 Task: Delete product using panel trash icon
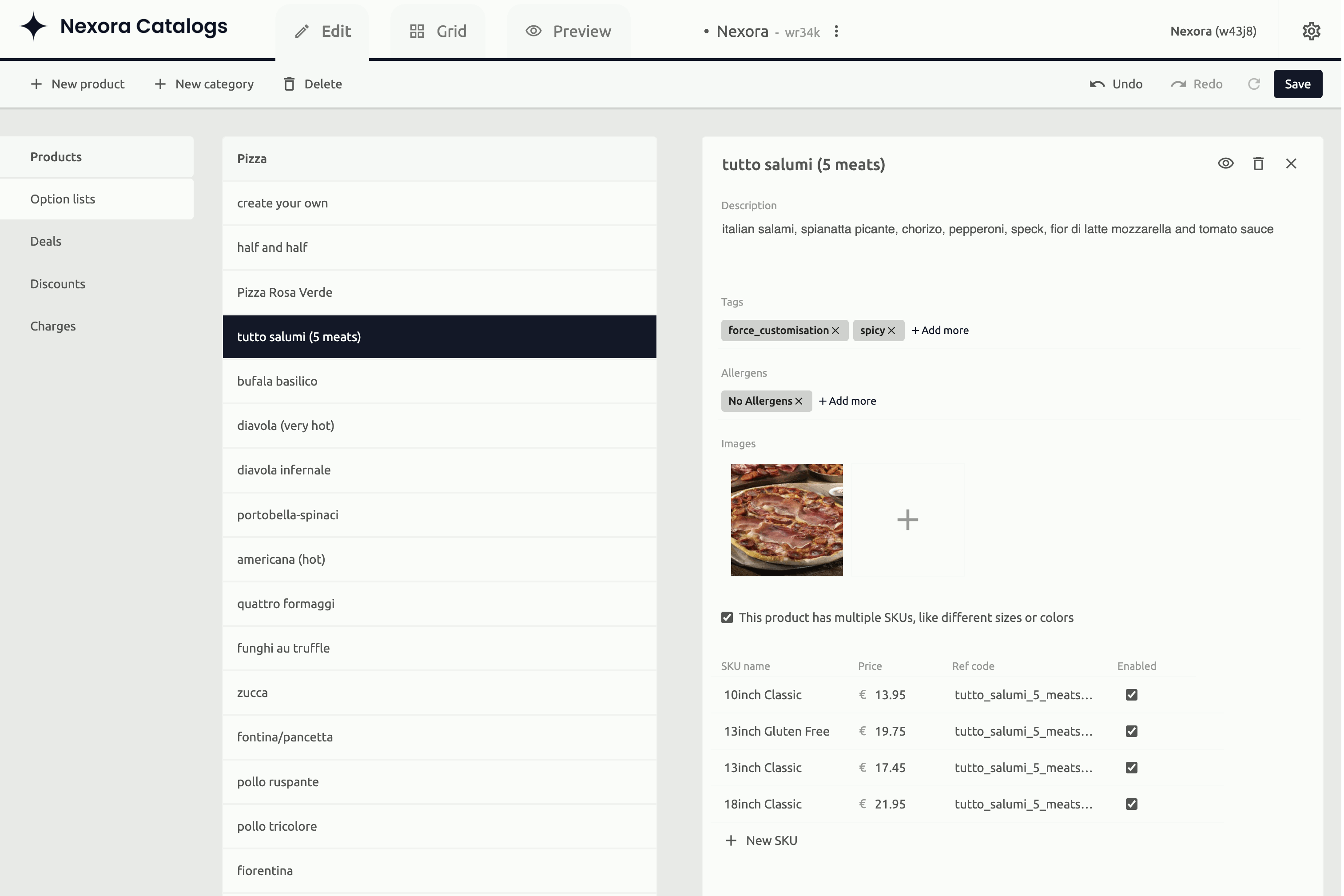(1258, 163)
